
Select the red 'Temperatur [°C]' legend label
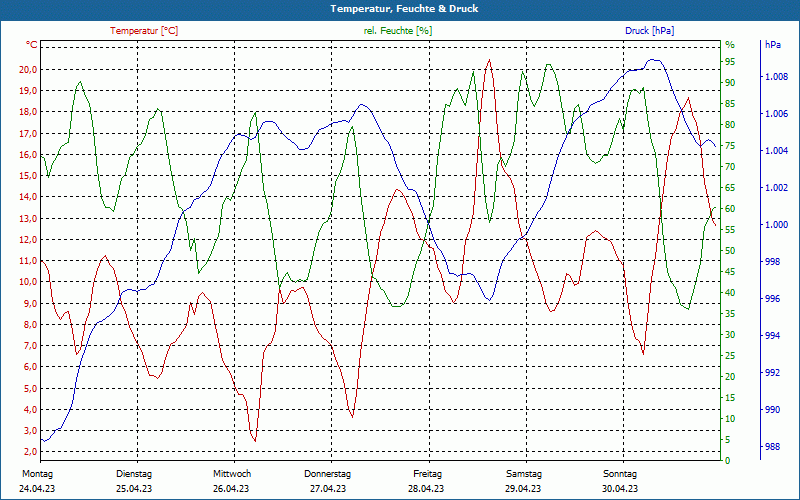click(144, 31)
